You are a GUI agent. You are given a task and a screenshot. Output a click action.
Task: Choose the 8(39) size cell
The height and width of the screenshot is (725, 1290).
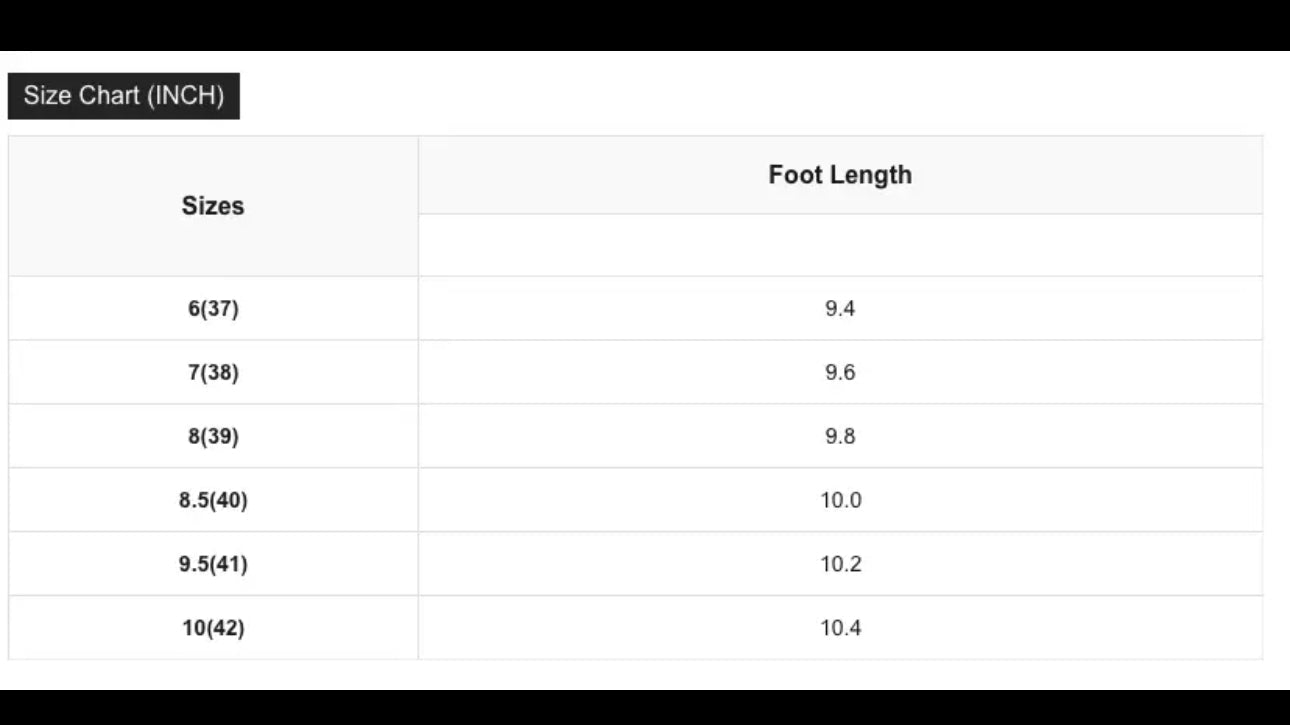tap(213, 436)
